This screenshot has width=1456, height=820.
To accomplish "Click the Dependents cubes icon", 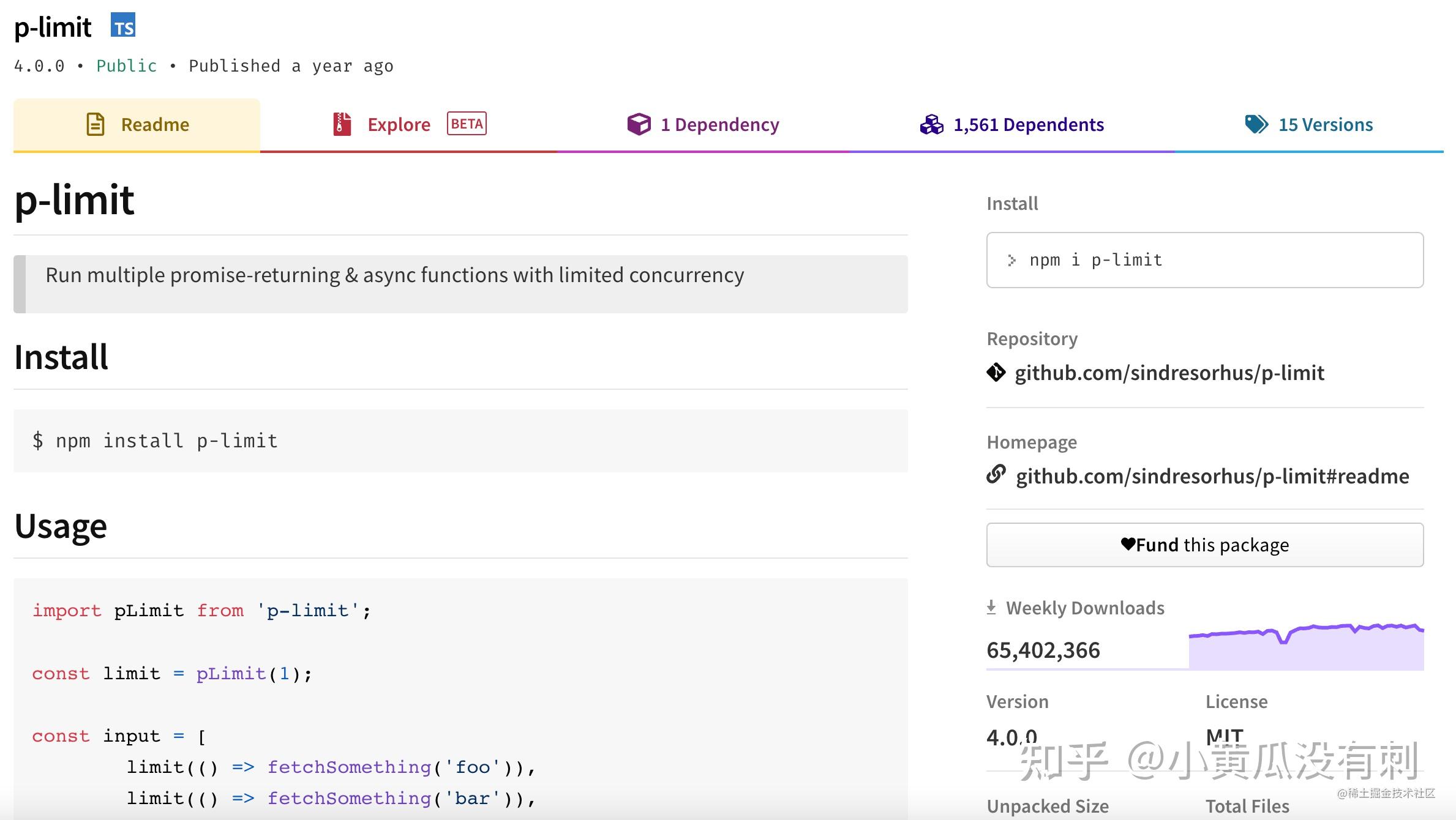I will click(x=931, y=124).
